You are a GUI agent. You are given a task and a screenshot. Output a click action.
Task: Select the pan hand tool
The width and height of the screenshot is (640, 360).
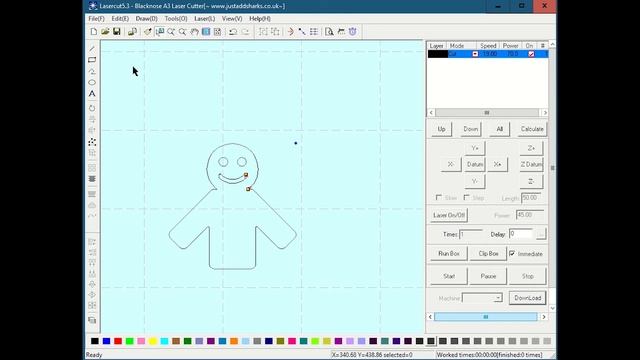194,32
